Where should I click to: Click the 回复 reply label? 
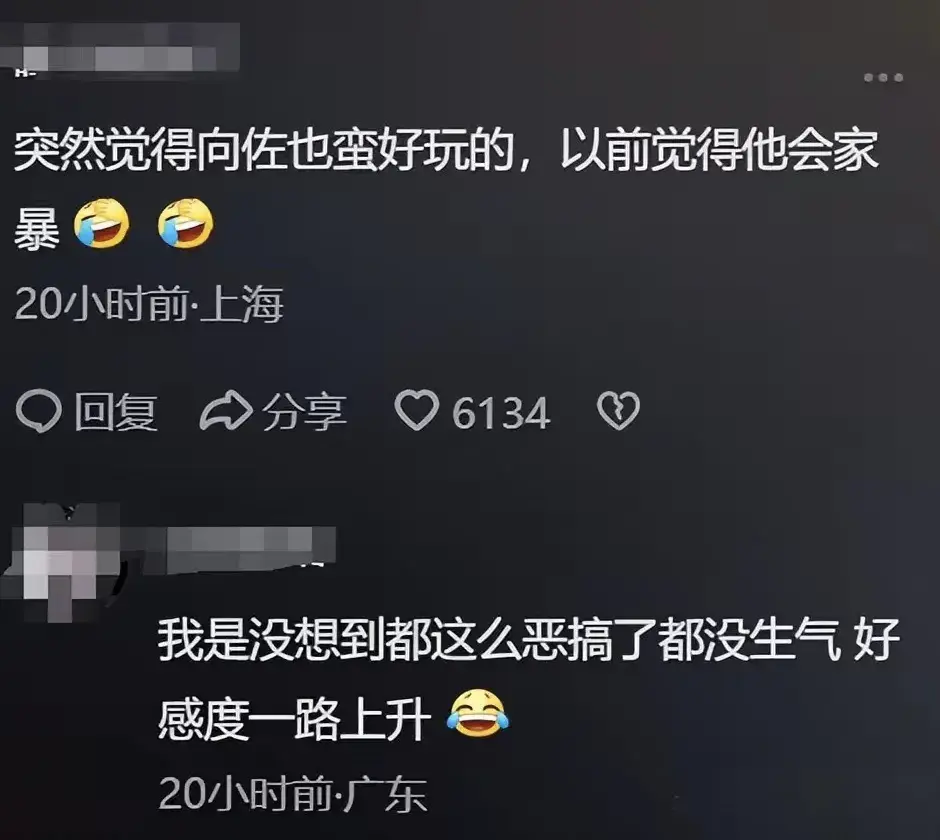[x=116, y=413]
